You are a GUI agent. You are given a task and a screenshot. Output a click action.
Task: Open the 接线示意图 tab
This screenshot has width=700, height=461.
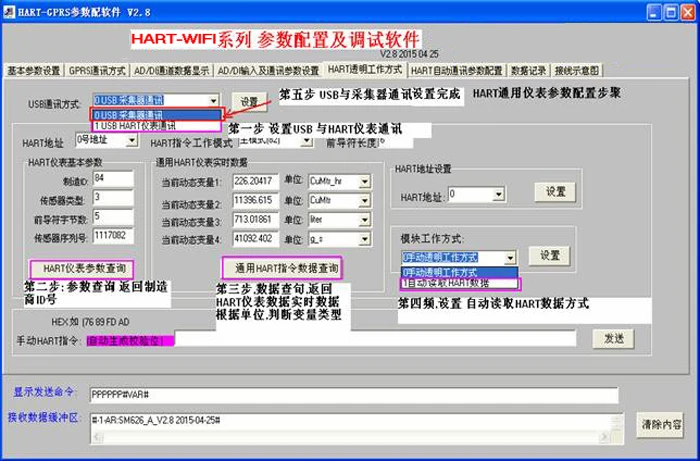tap(577, 71)
